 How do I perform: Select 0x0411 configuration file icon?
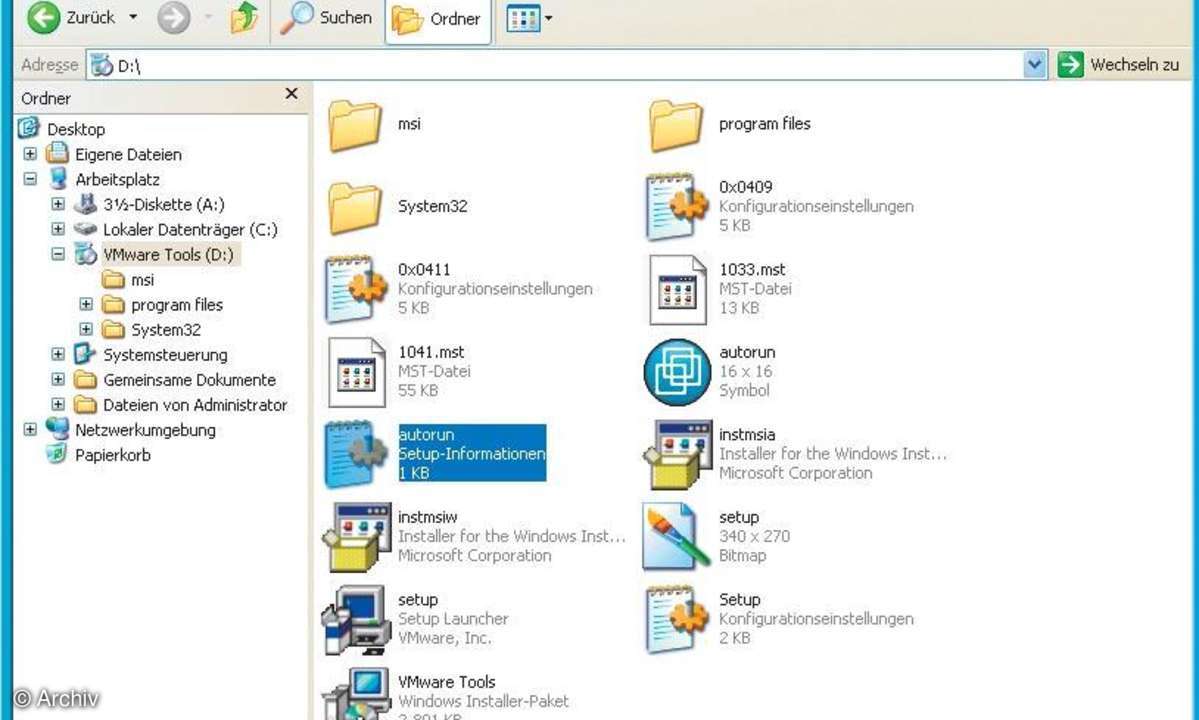point(355,288)
